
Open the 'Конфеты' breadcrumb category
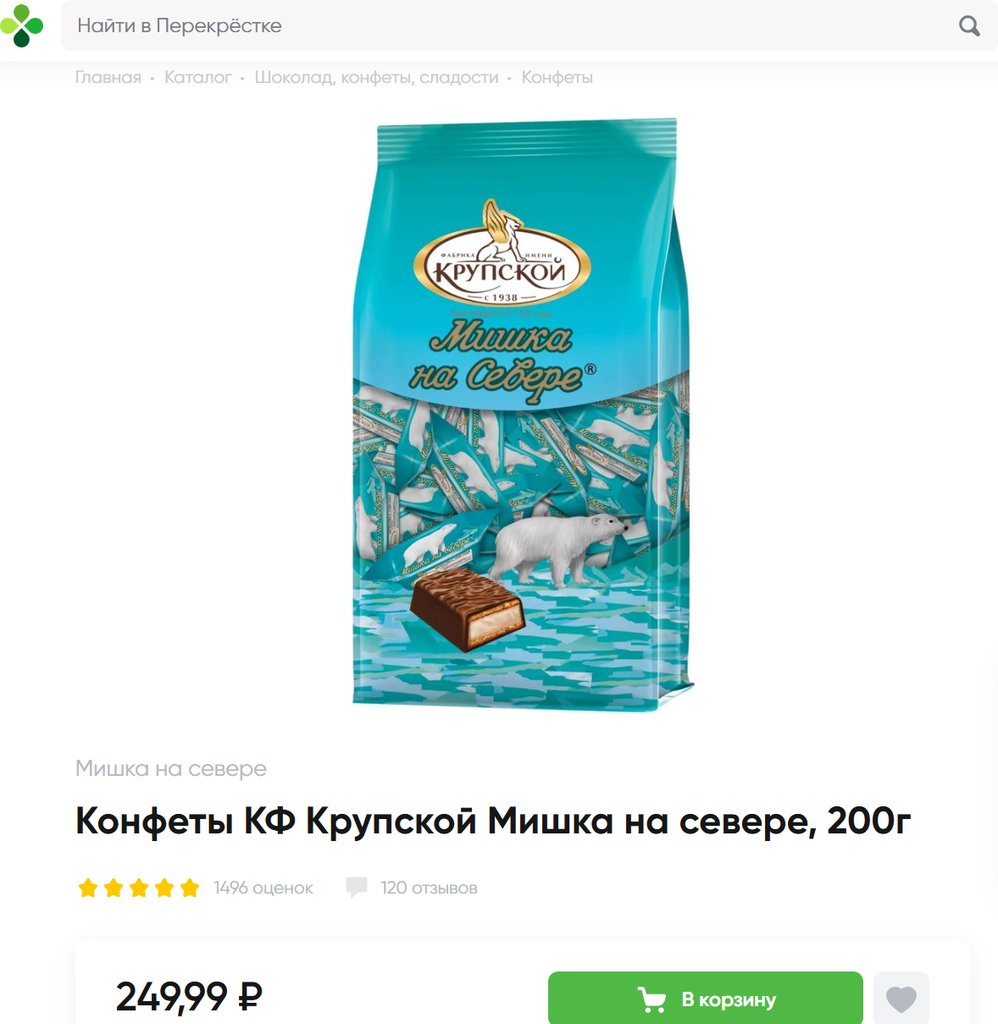point(557,77)
